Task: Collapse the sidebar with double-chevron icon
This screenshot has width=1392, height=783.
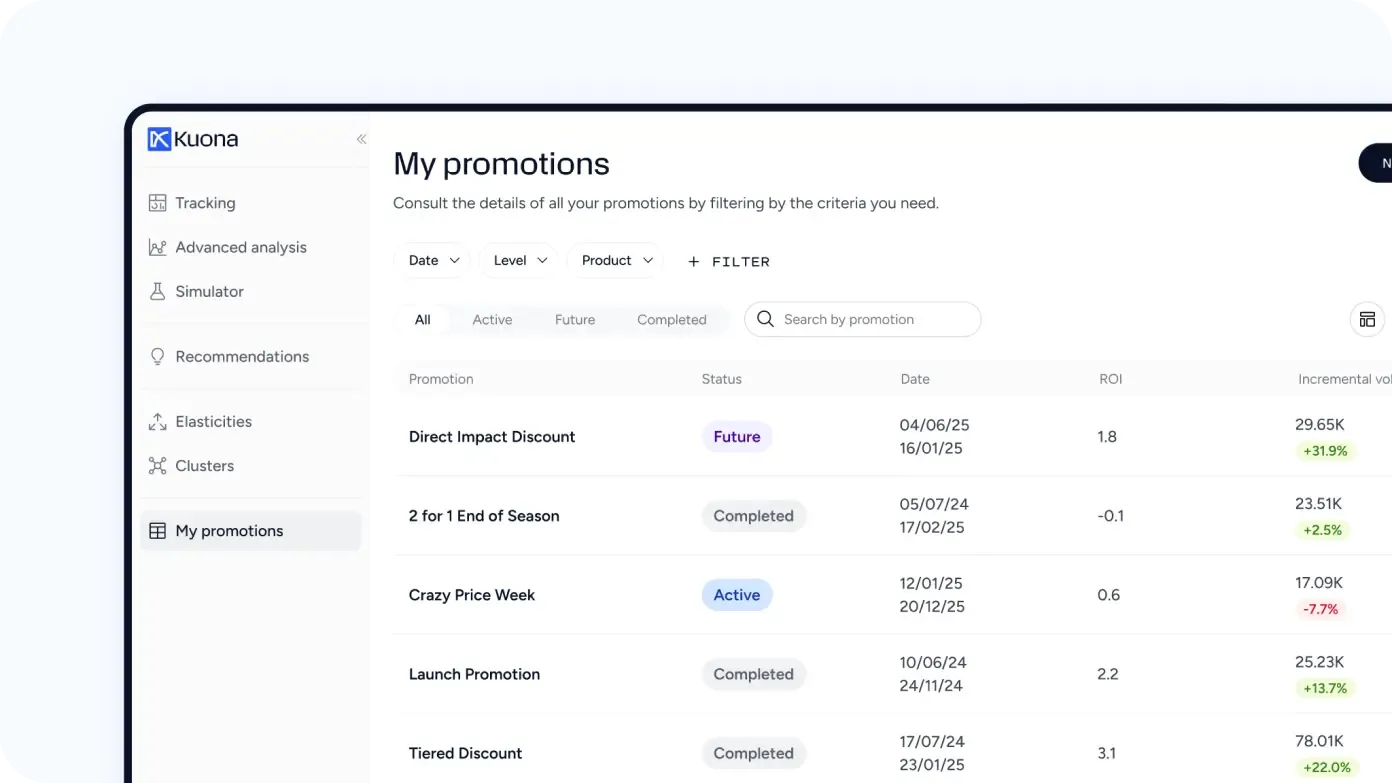Action: (361, 139)
